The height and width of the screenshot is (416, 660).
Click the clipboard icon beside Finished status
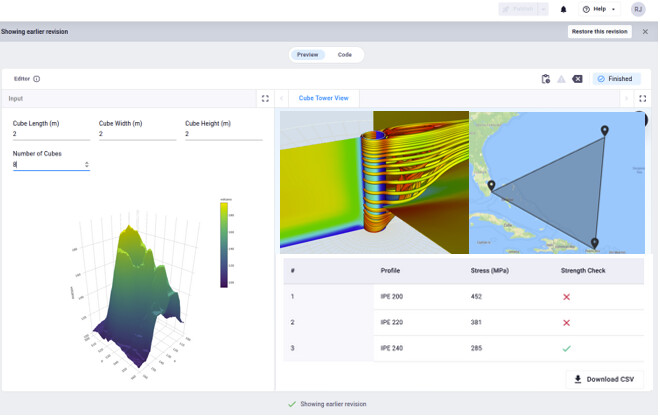pyautogui.click(x=545, y=79)
